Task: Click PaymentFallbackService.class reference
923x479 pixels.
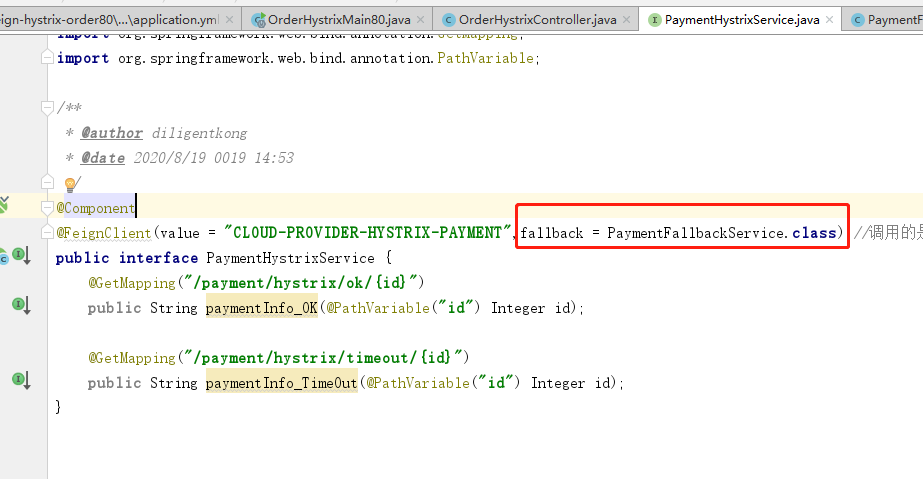Action: (722, 233)
